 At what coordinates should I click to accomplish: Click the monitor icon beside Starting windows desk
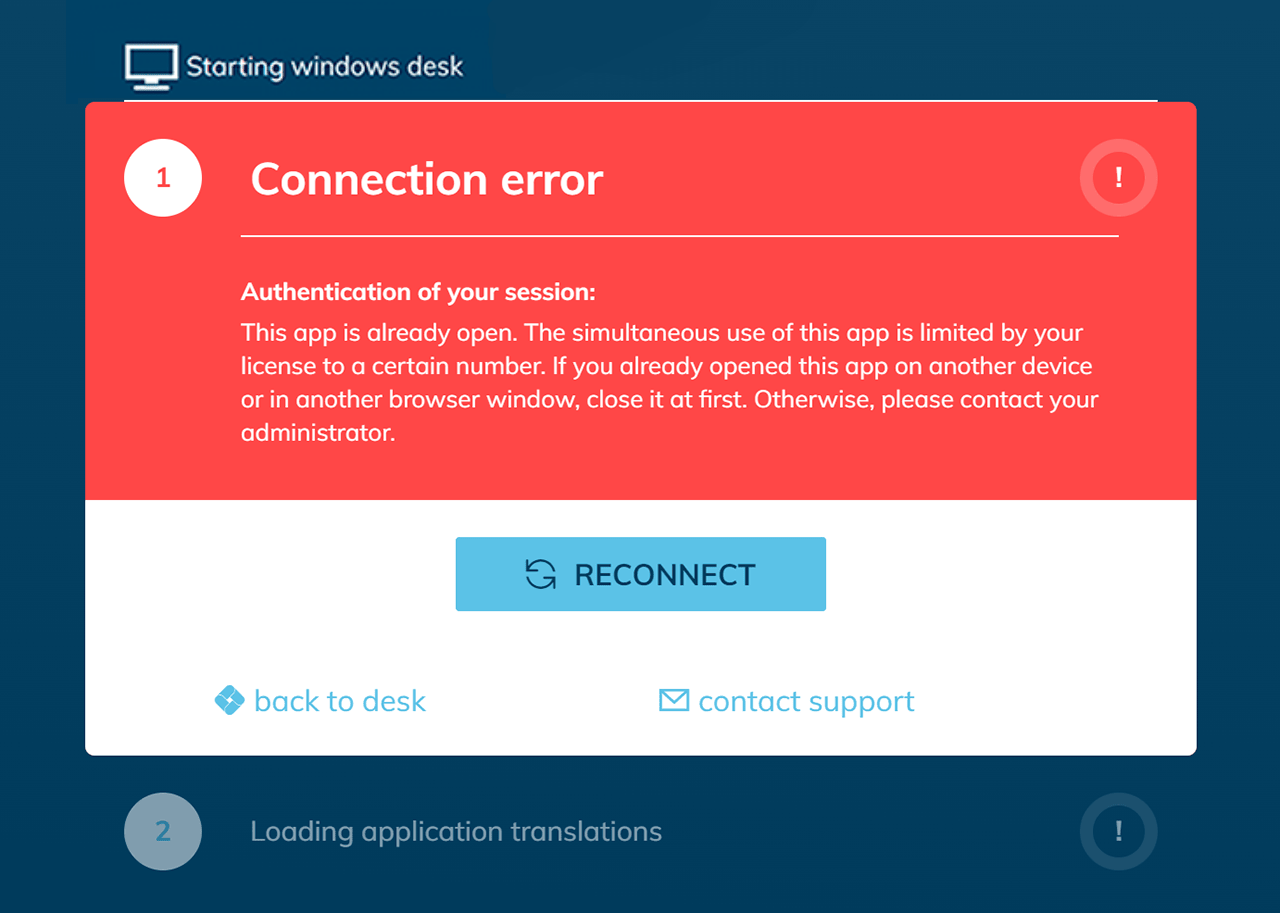pos(151,67)
